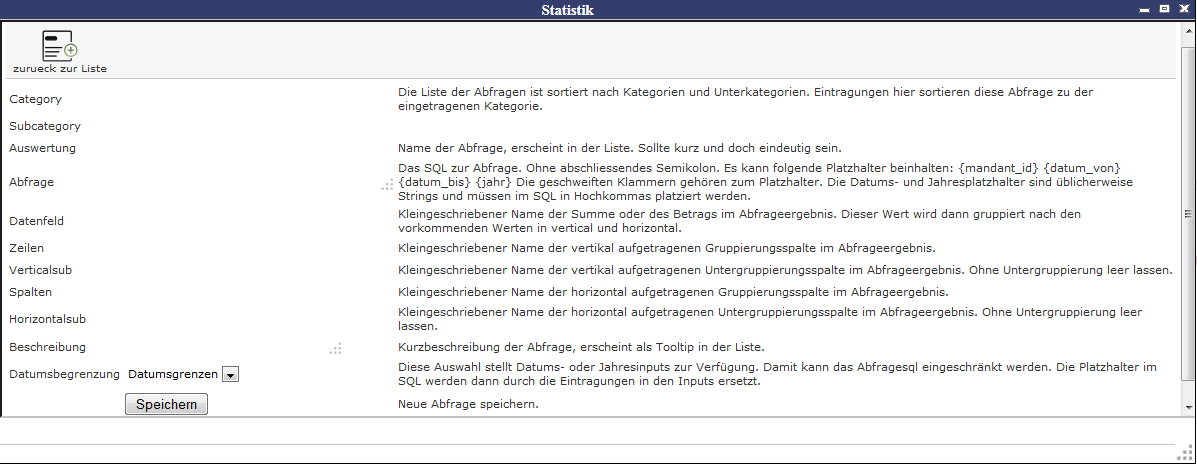Minimize the Statistik window

[x=1146, y=9]
